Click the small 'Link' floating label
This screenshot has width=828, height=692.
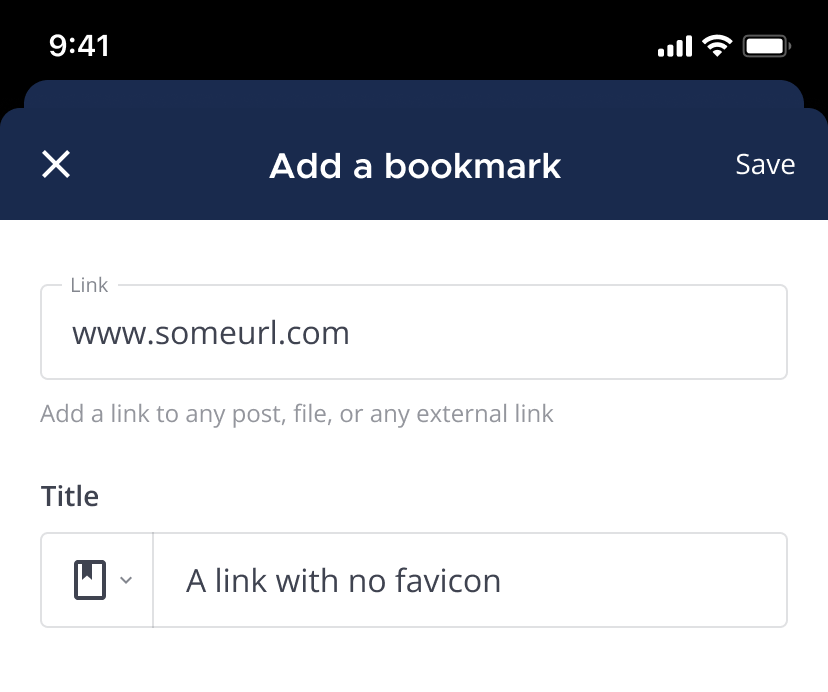pos(89,286)
